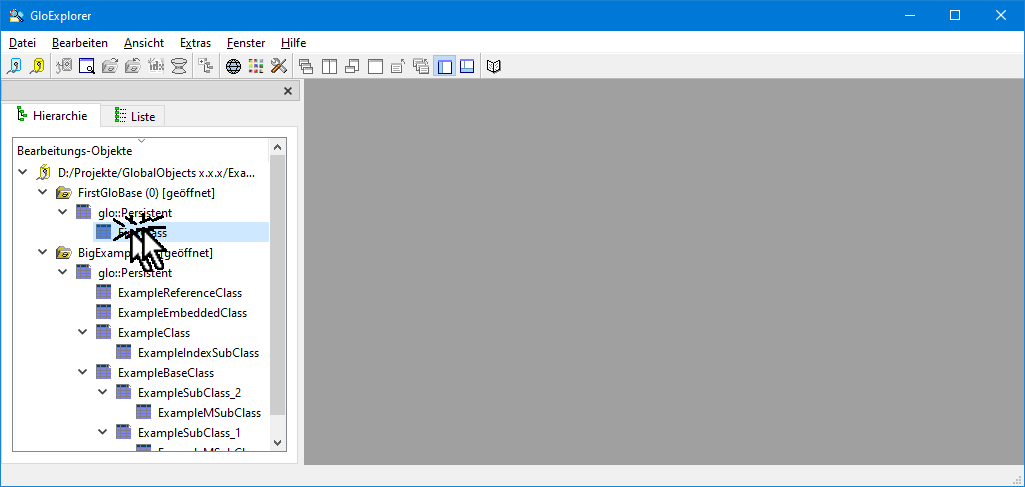Toggle the bottom panel view
1025x487 pixels.
pyautogui.click(x=467, y=66)
